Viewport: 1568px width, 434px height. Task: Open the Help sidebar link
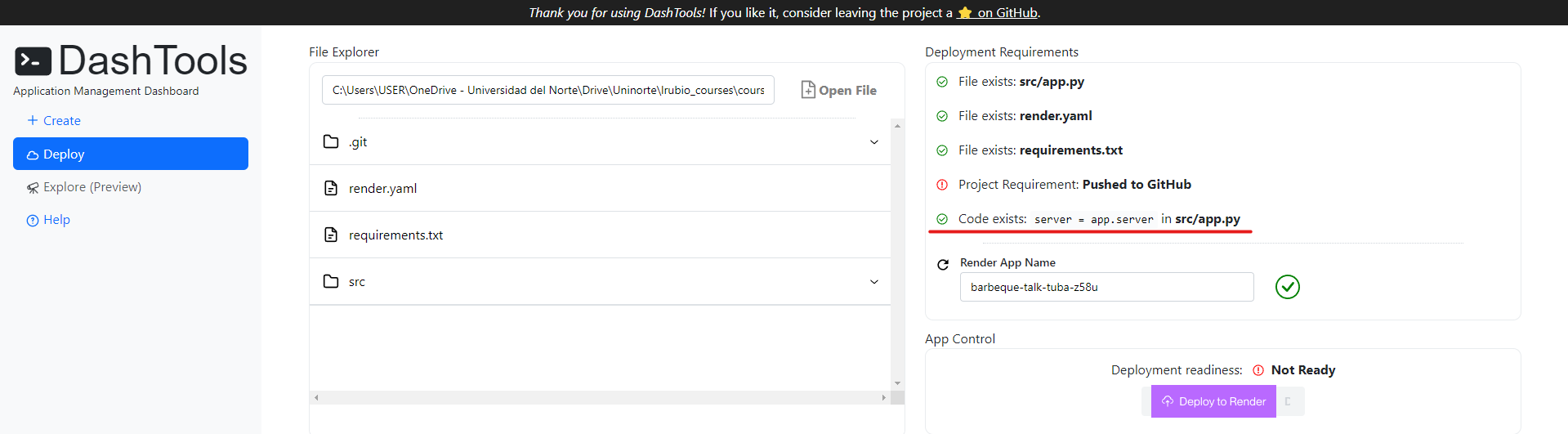pyautogui.click(x=49, y=220)
